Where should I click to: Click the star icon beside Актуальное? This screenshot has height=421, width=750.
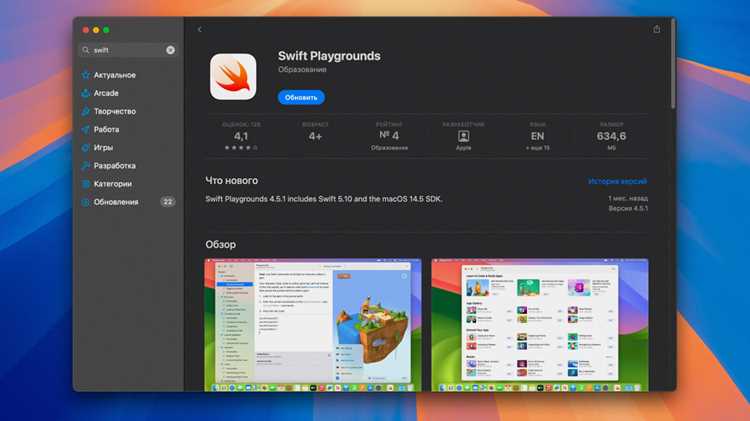[86, 75]
